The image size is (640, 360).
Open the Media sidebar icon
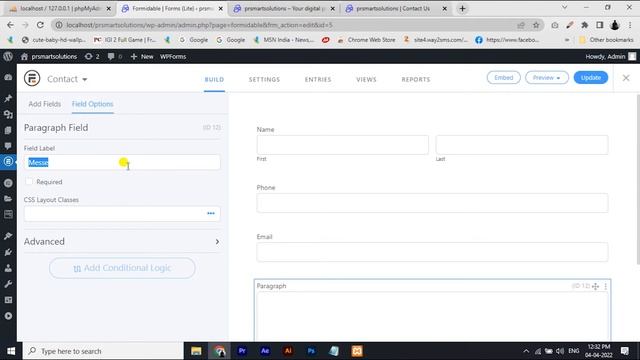[x=8, y=114]
